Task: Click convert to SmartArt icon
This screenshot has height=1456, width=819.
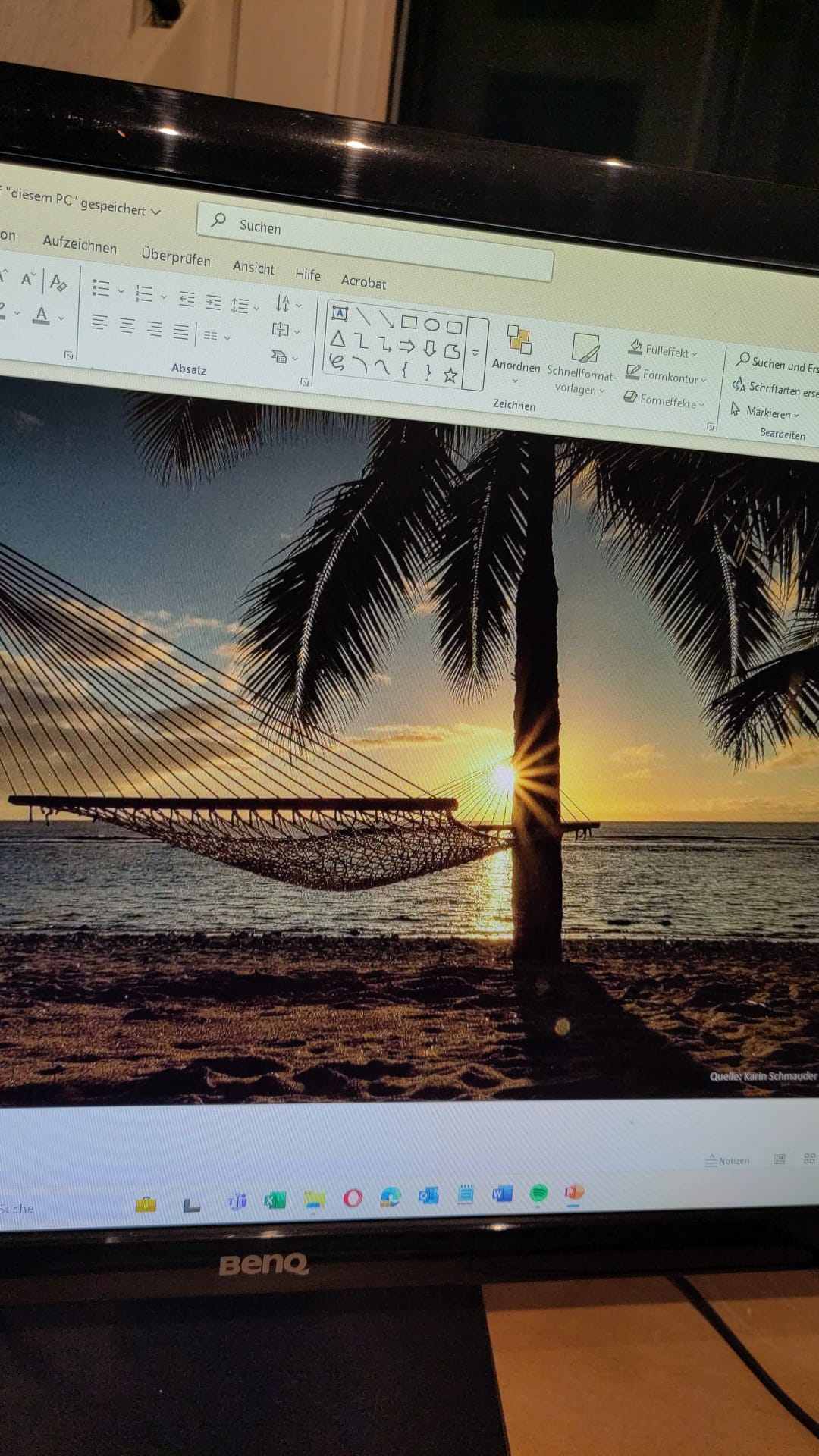Action: click(x=279, y=356)
